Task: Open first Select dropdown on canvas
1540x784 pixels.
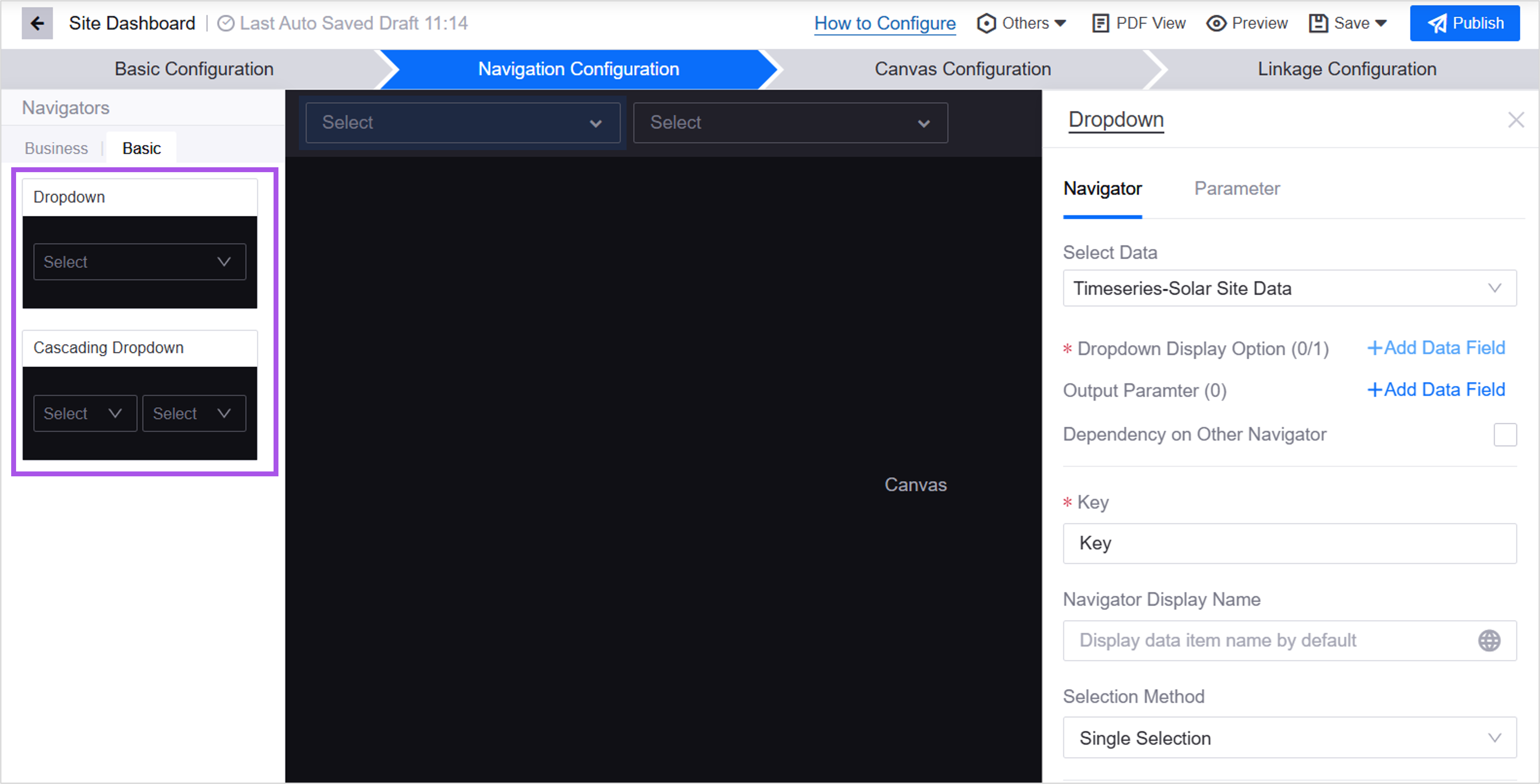Action: 462,123
